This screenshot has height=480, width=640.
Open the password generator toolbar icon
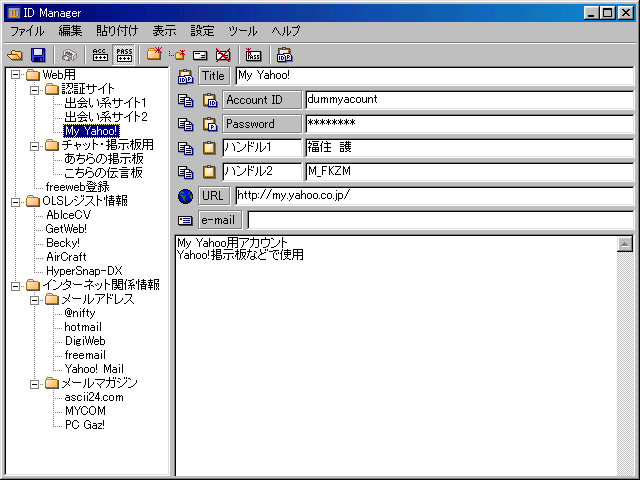pos(253,55)
